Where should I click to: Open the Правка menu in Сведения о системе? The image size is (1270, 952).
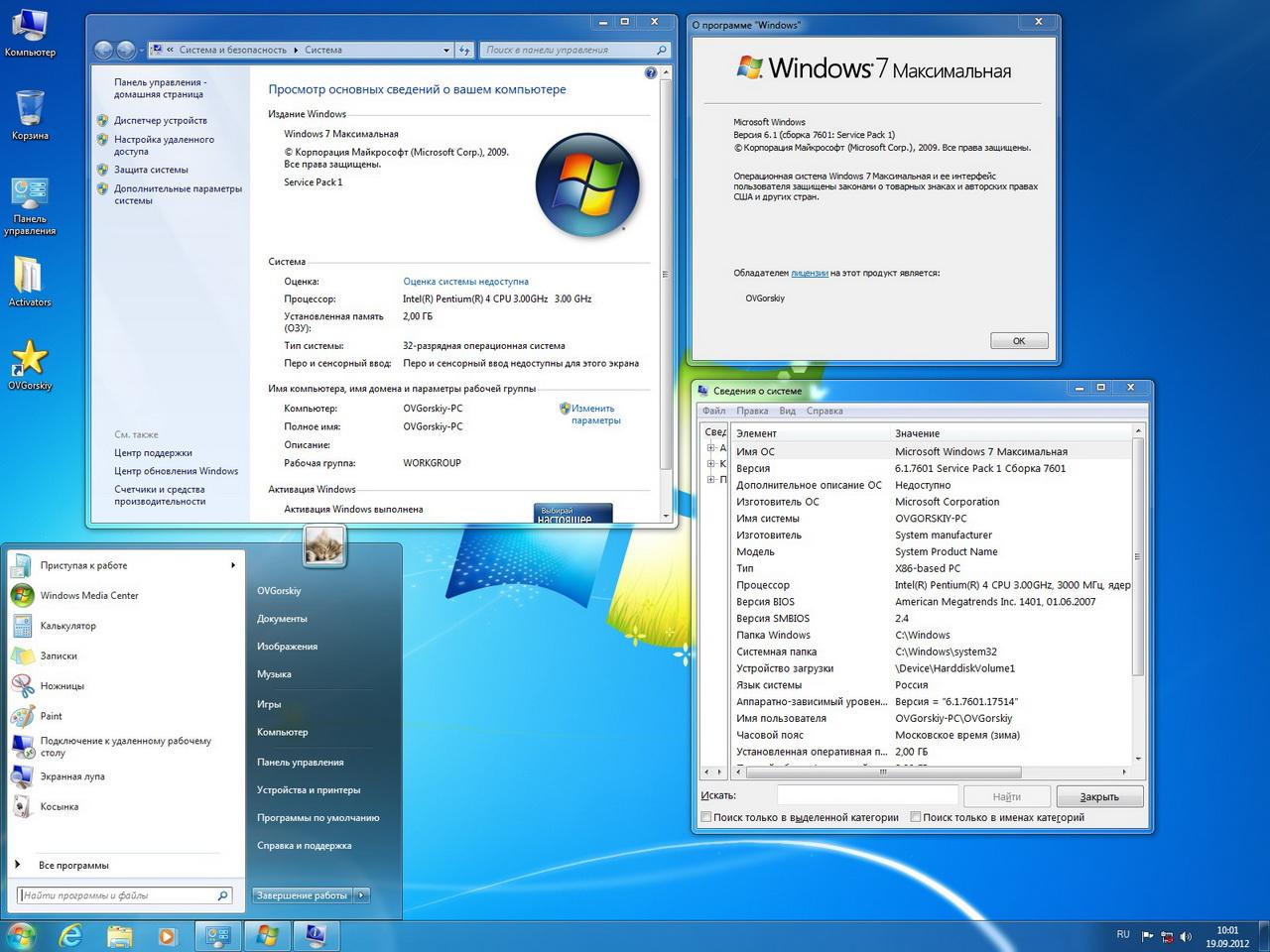click(752, 411)
